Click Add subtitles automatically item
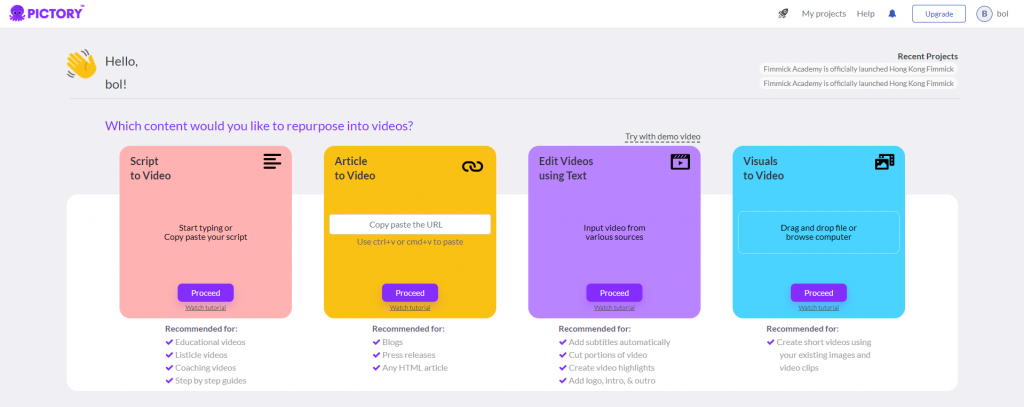 pyautogui.click(x=615, y=342)
